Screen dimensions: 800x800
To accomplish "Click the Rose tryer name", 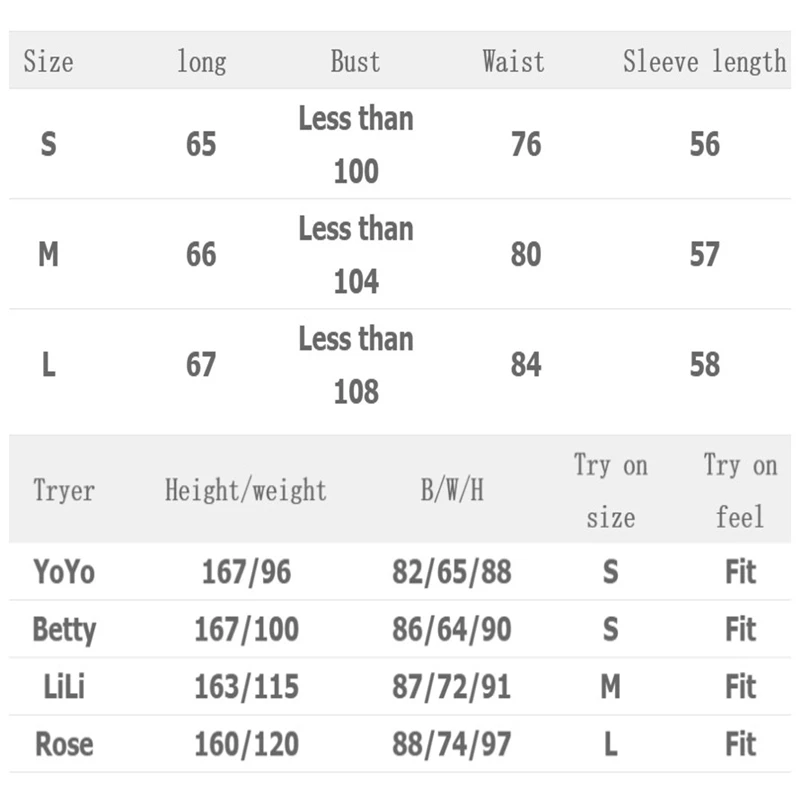I will tap(64, 745).
